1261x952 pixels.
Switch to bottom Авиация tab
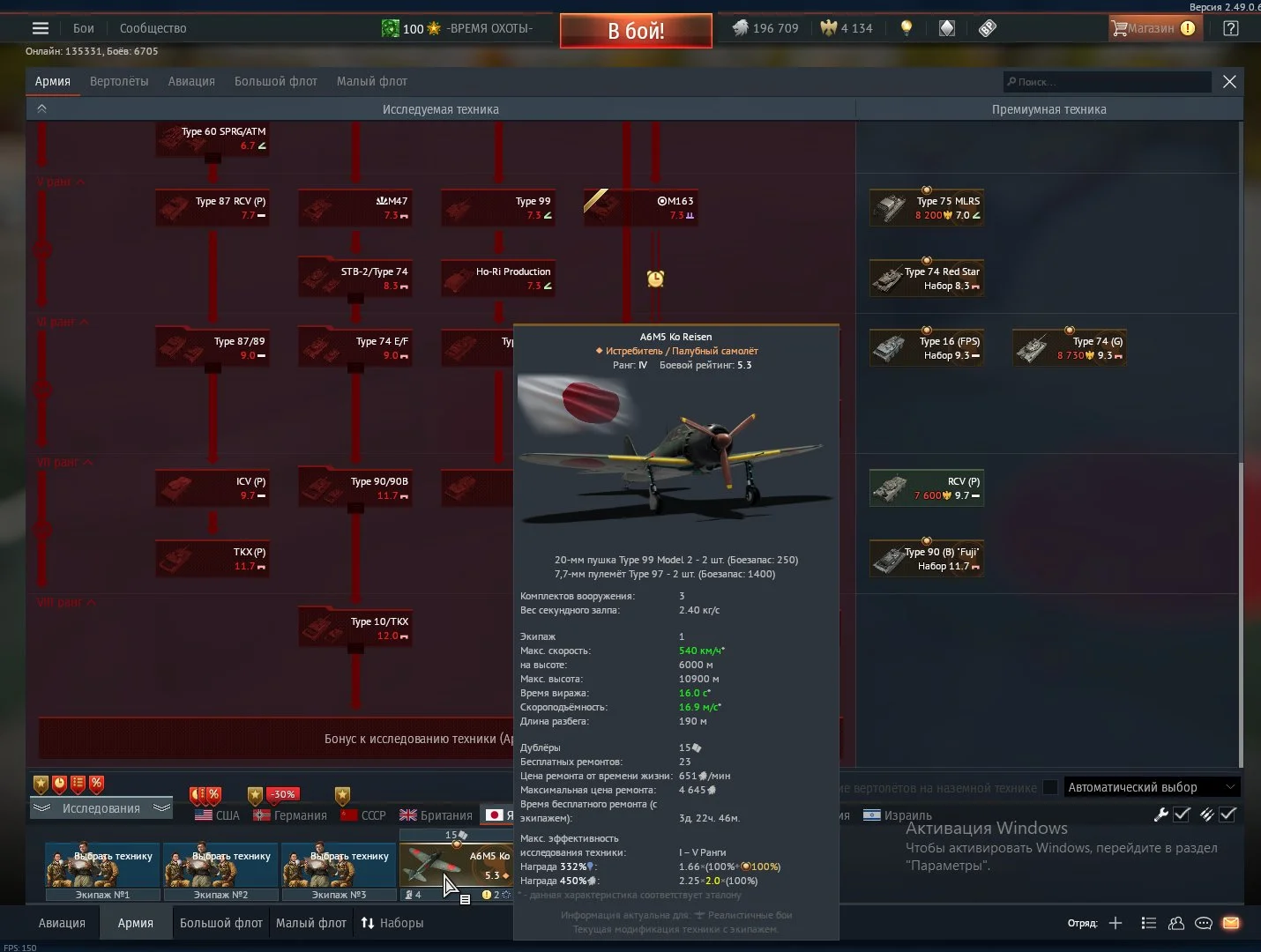tap(62, 923)
